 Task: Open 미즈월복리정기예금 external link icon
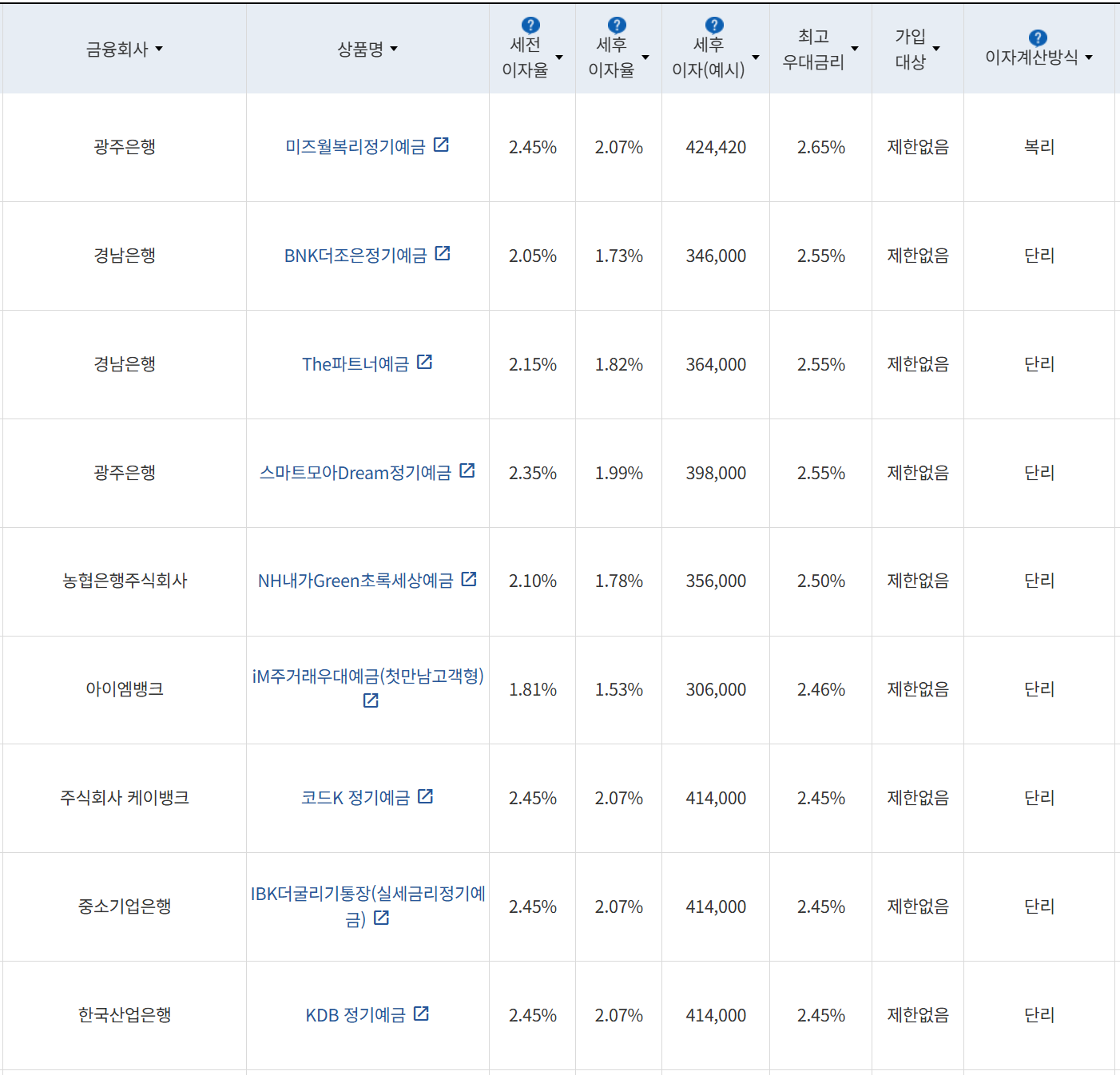point(443,145)
